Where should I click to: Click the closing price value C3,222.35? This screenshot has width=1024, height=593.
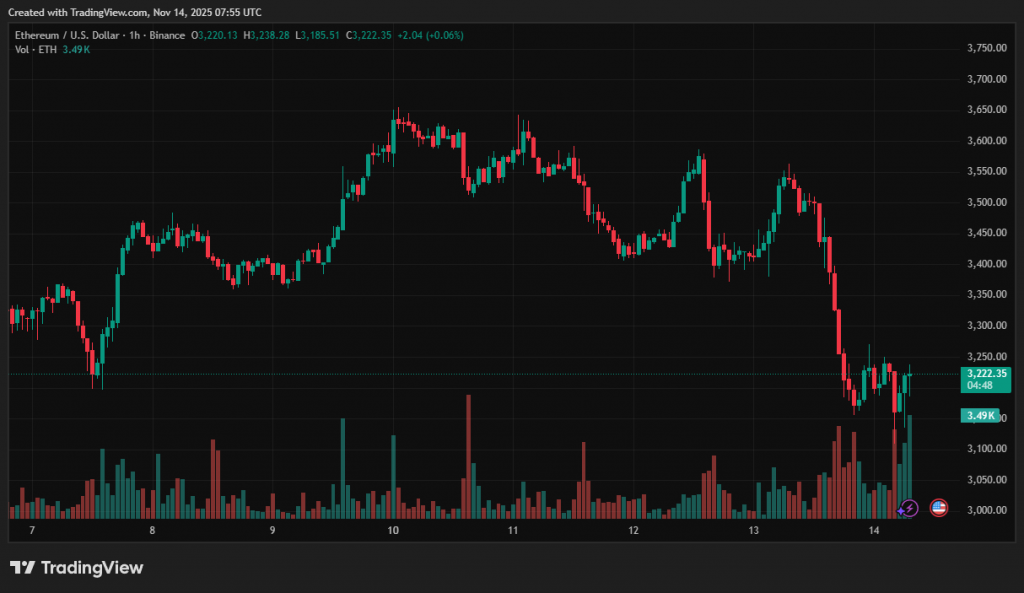[x=369, y=35]
